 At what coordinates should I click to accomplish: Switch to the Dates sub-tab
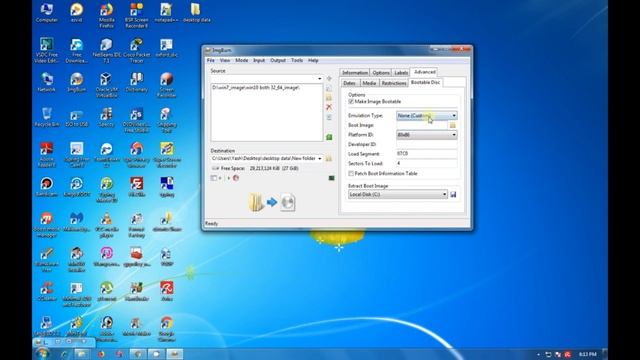(349, 83)
